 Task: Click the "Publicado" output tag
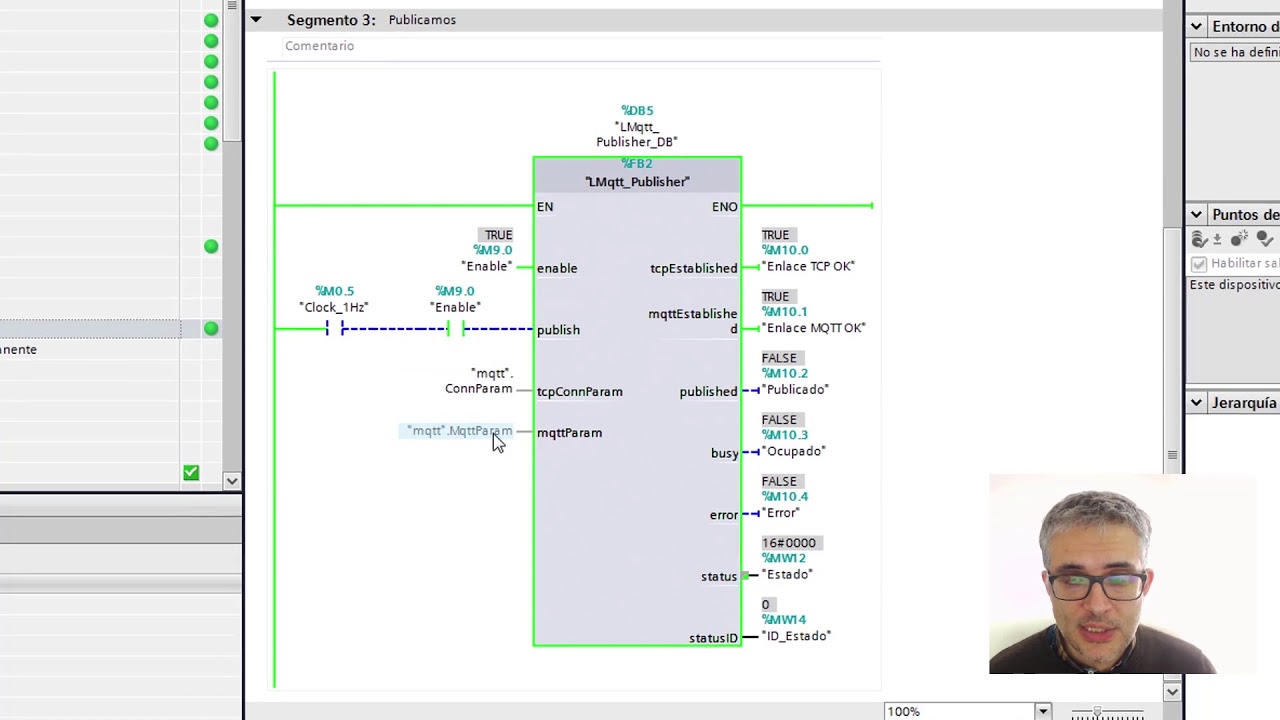pos(796,389)
